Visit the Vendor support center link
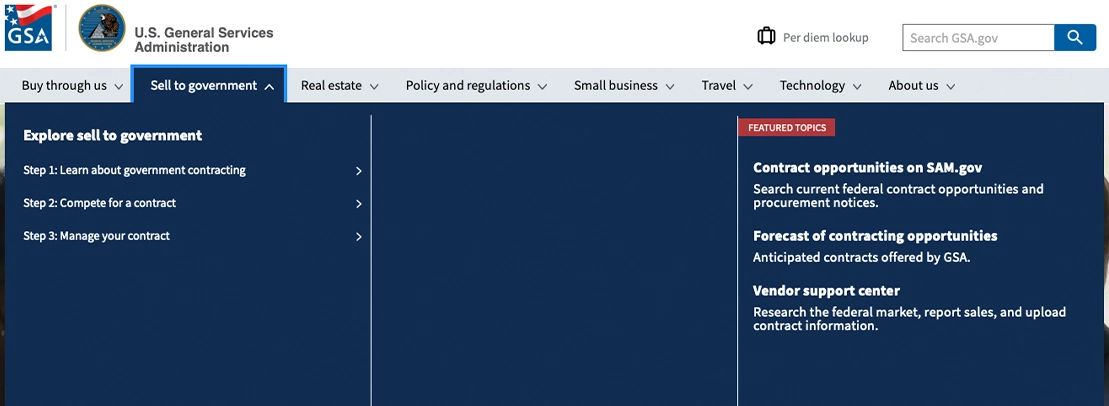The width and height of the screenshot is (1109, 406). coord(826,291)
